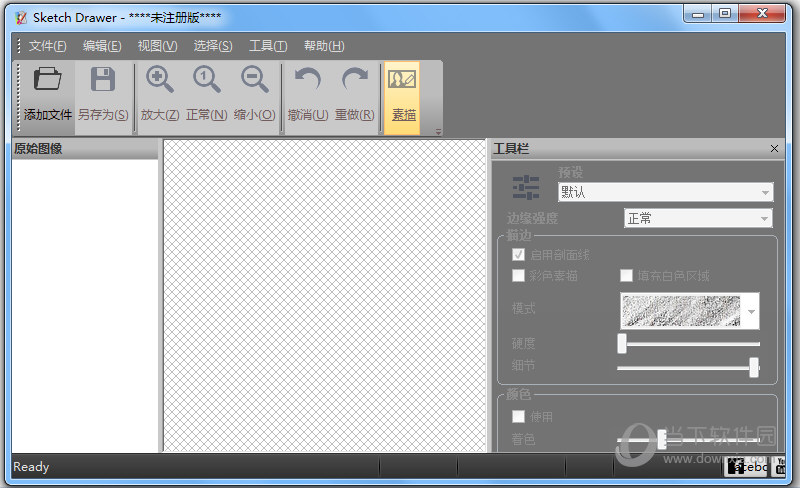Click the Sketch Drawer app icon in title bar
The height and width of the screenshot is (488, 800).
21,18
